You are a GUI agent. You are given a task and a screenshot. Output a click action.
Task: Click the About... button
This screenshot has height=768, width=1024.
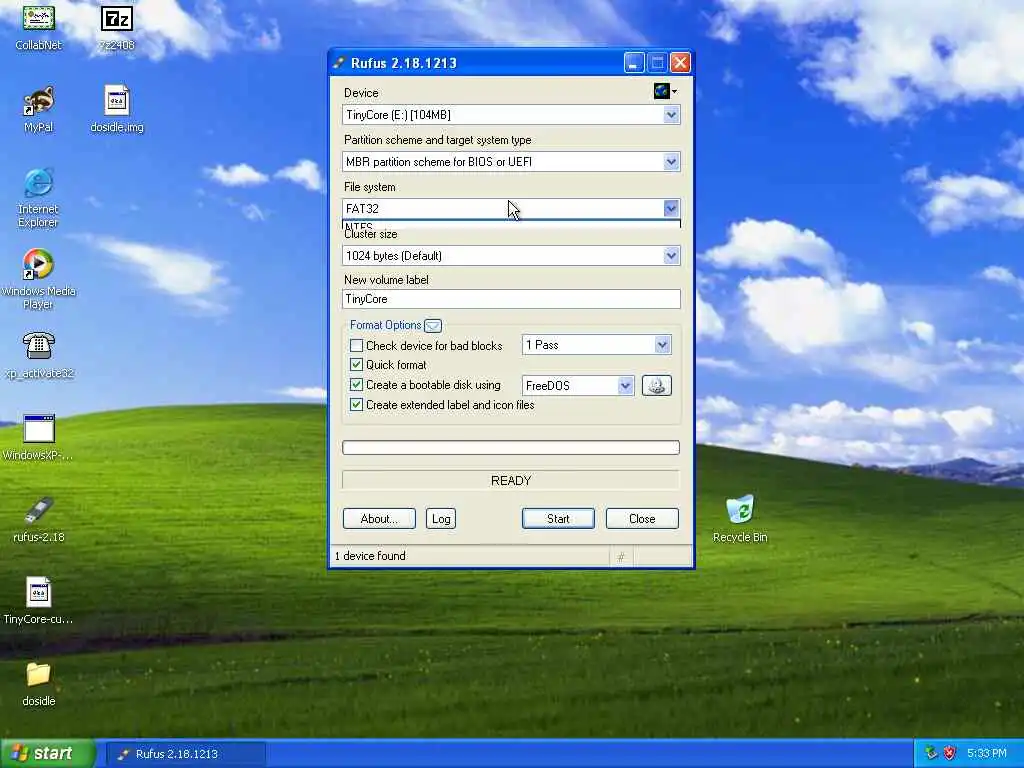379,519
